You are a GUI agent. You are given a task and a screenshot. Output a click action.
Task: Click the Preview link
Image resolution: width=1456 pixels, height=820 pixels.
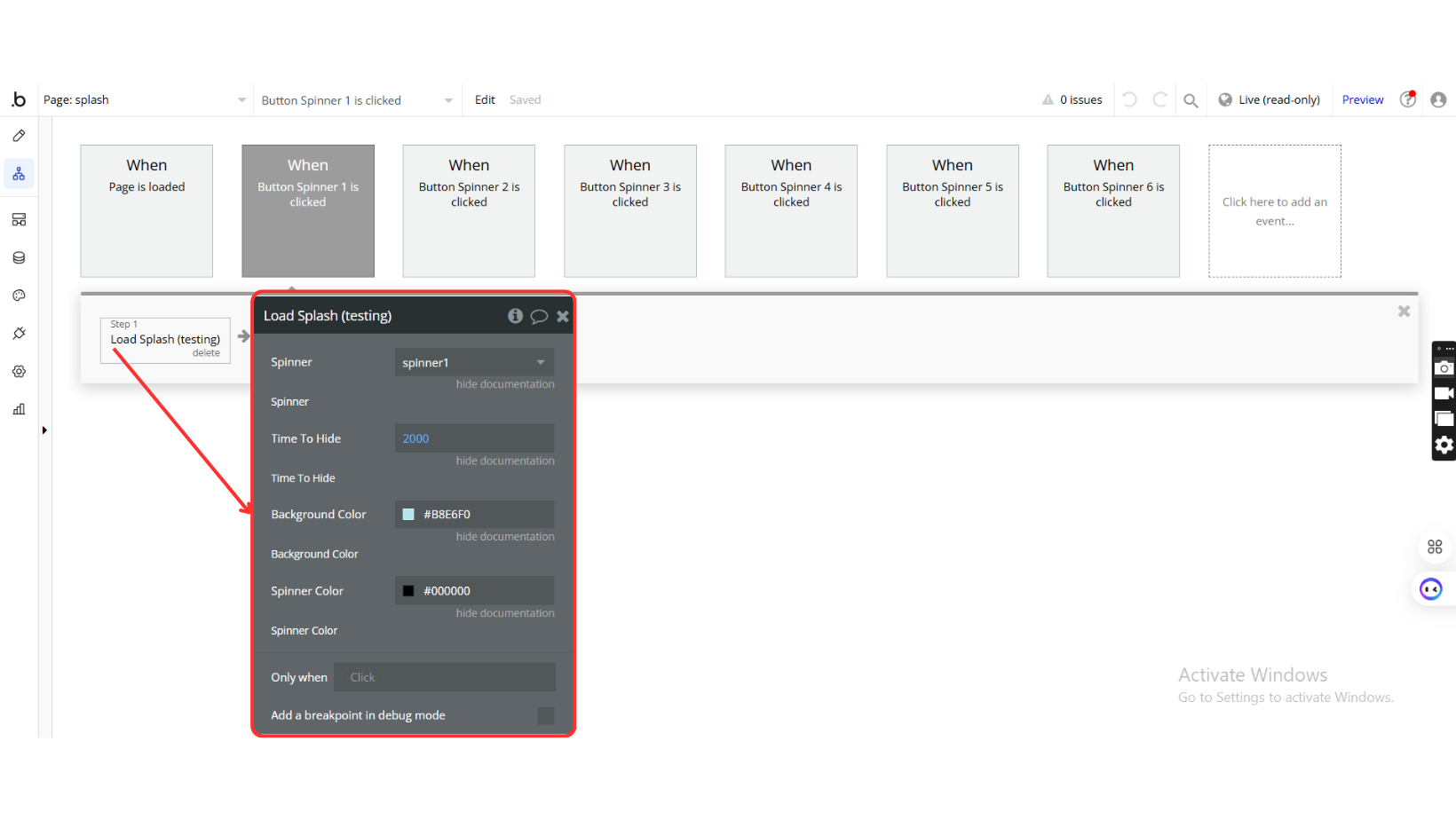[1363, 99]
